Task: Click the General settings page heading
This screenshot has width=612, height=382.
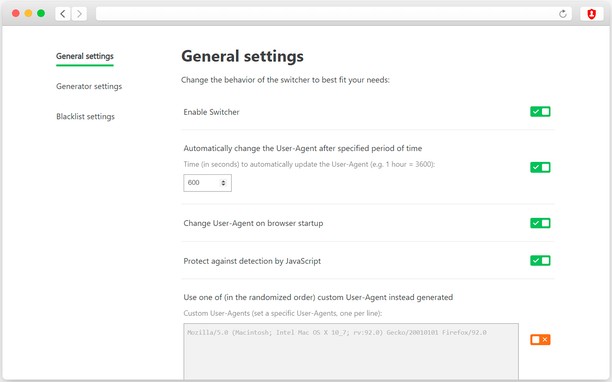Action: pos(242,56)
